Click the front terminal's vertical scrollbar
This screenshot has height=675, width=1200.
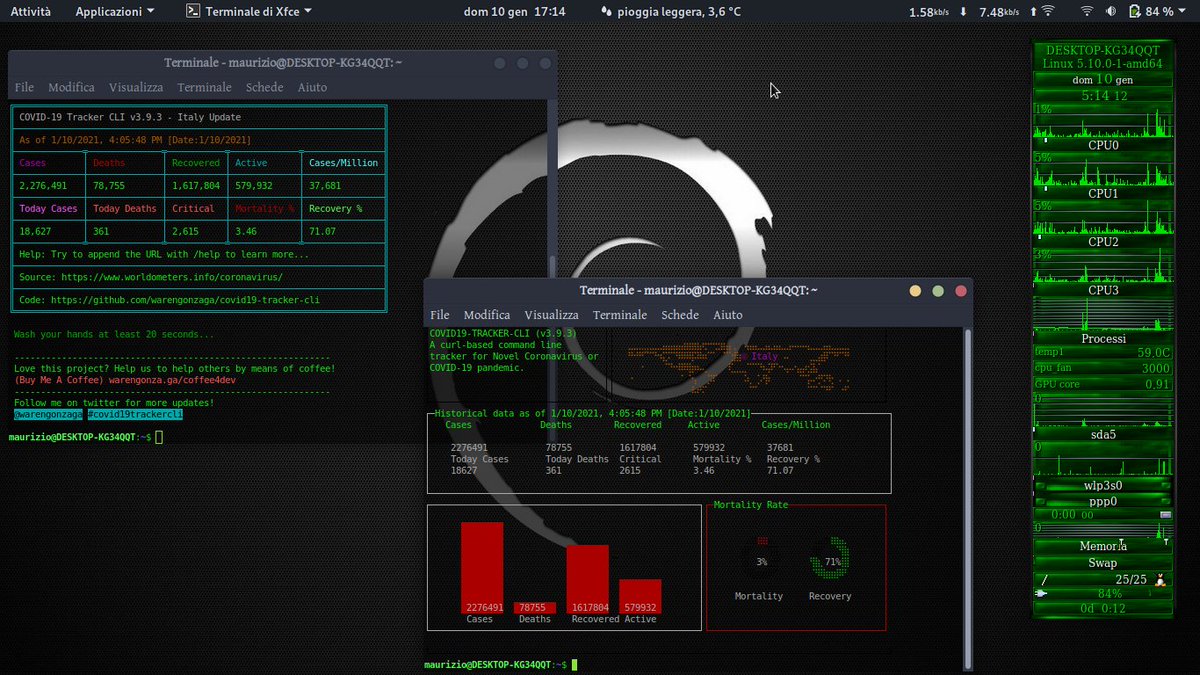[x=967, y=500]
